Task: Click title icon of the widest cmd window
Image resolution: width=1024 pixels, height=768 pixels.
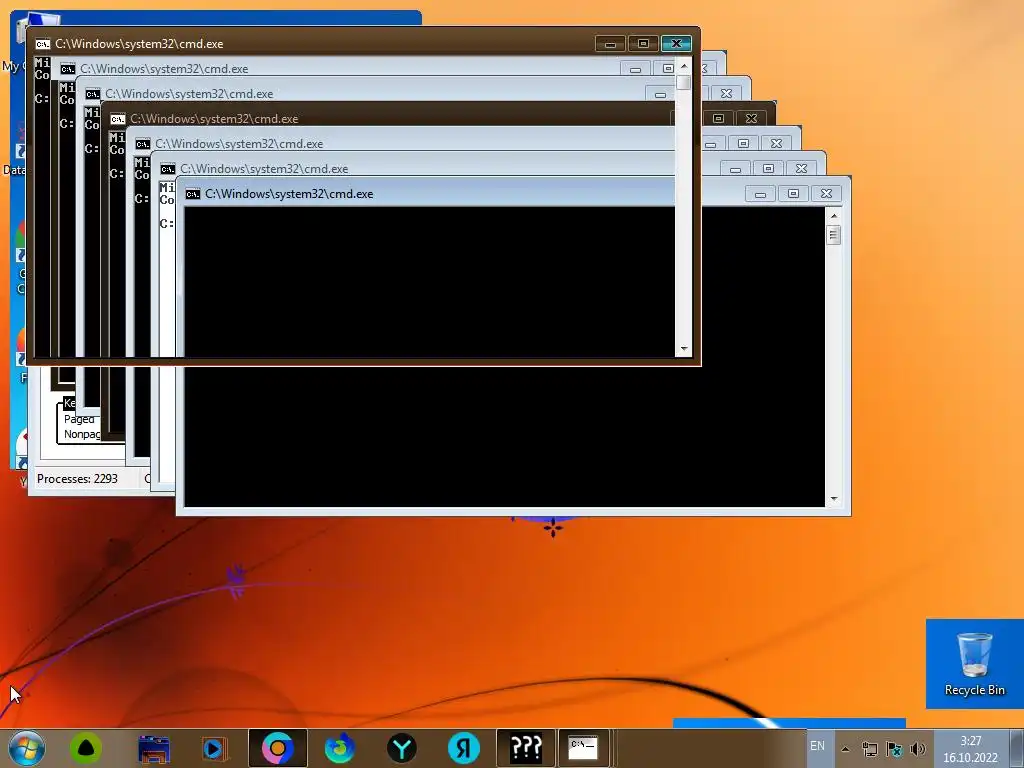Action: pos(193,194)
